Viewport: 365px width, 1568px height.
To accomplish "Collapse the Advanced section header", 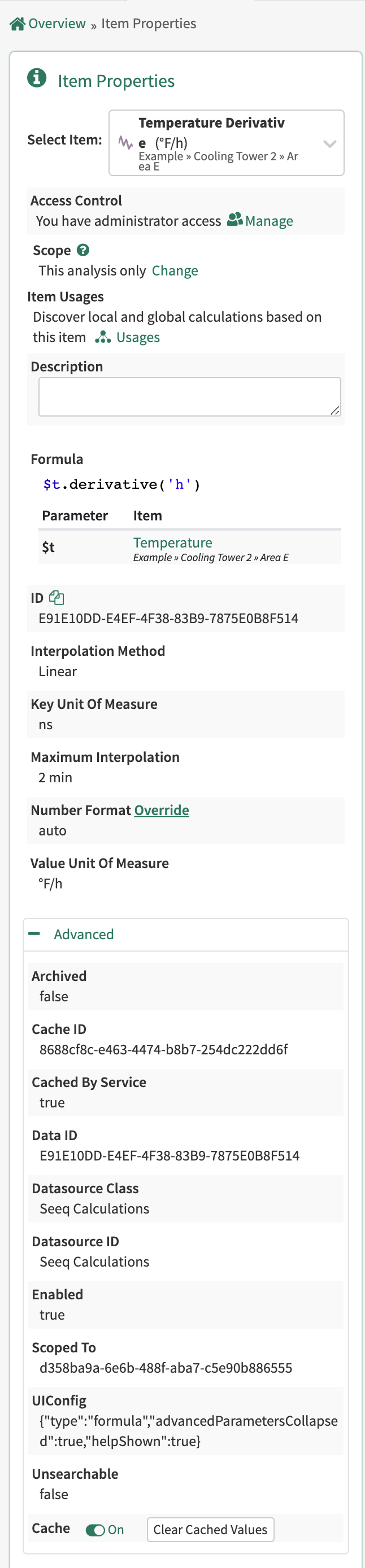I will [84, 934].
